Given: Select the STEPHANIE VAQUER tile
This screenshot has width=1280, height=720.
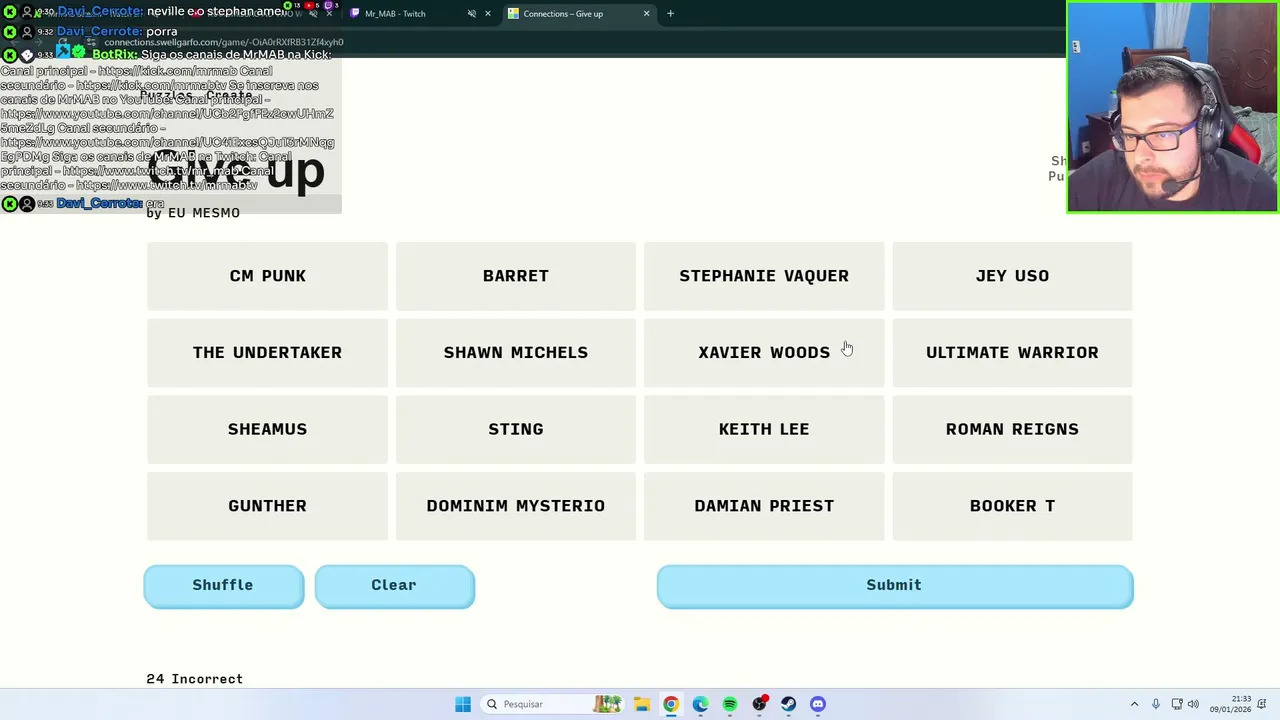Looking at the screenshot, I should pos(764,276).
